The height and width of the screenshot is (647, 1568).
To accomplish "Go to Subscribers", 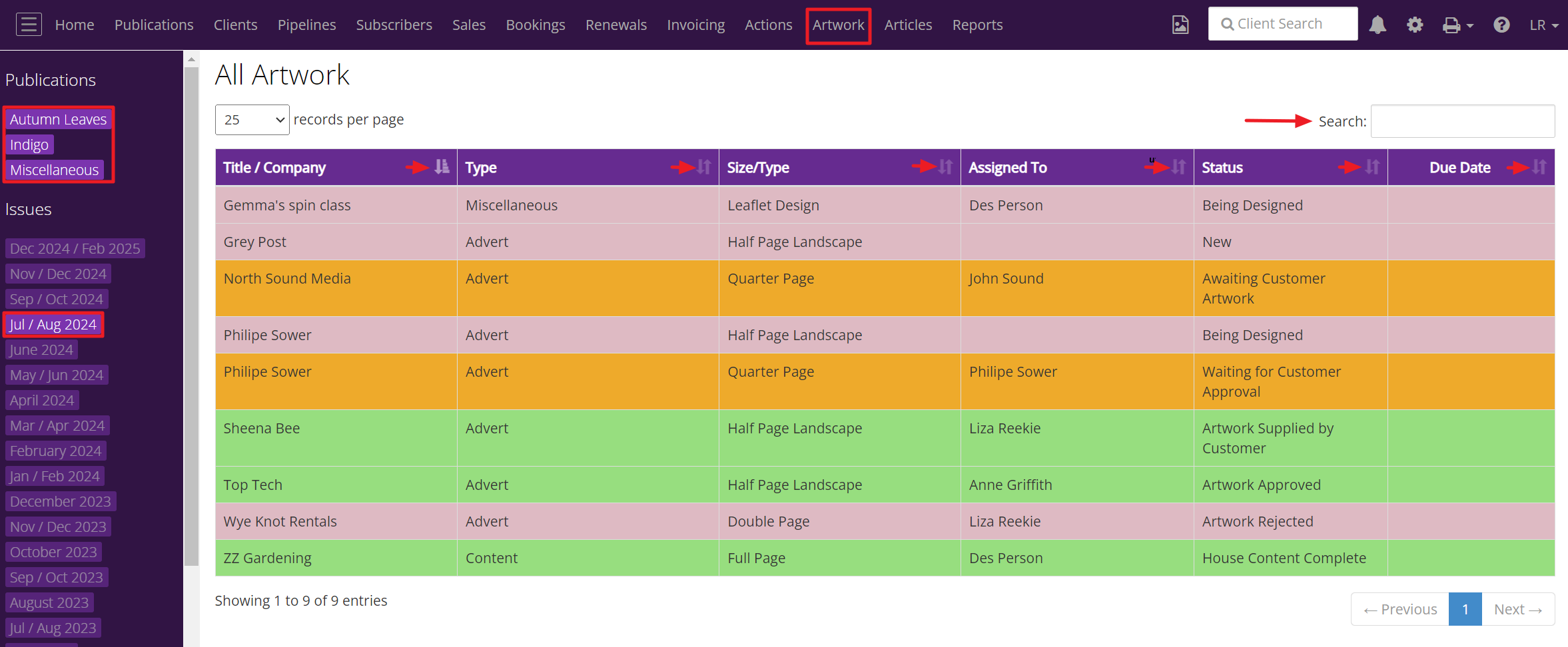I will pos(394,25).
